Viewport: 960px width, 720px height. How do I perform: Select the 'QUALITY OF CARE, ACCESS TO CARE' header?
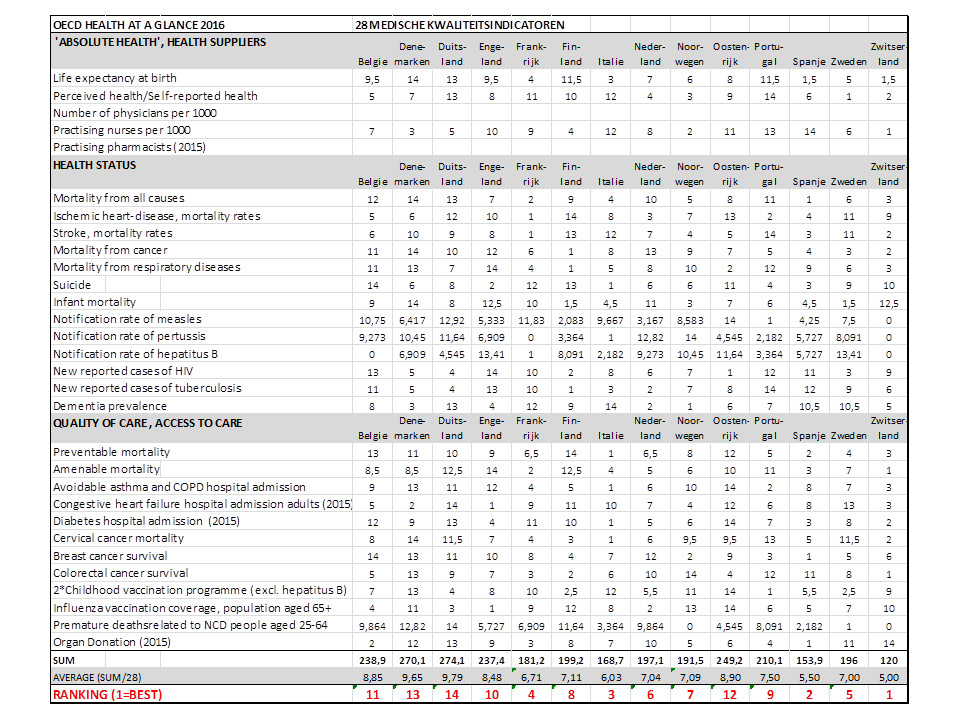tap(146, 423)
